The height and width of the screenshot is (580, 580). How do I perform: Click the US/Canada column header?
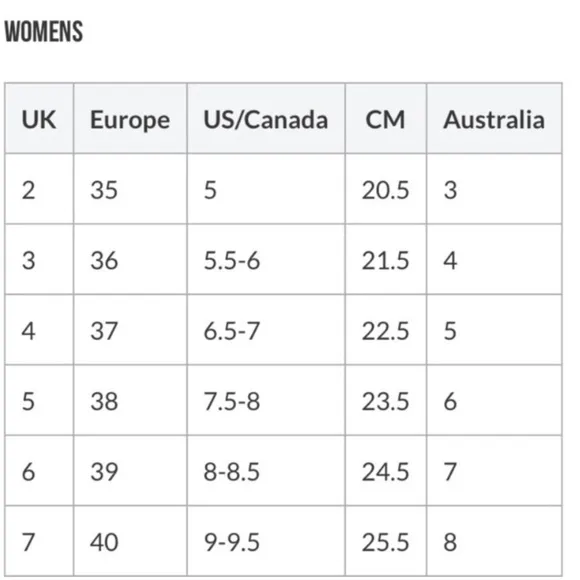point(266,118)
